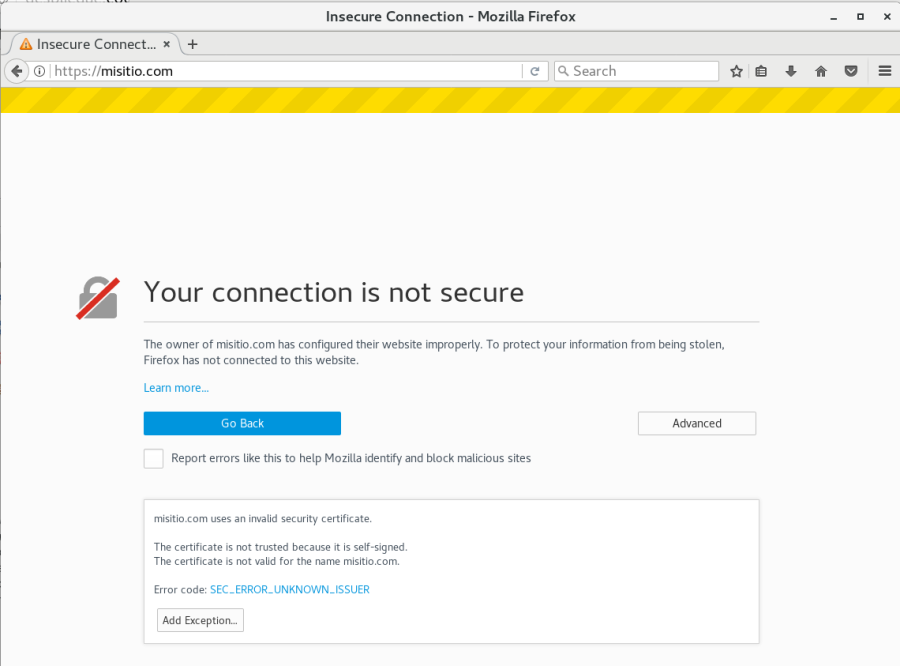Click text 'uses an invalid security certificate'
The height and width of the screenshot is (666, 900).
[291, 518]
